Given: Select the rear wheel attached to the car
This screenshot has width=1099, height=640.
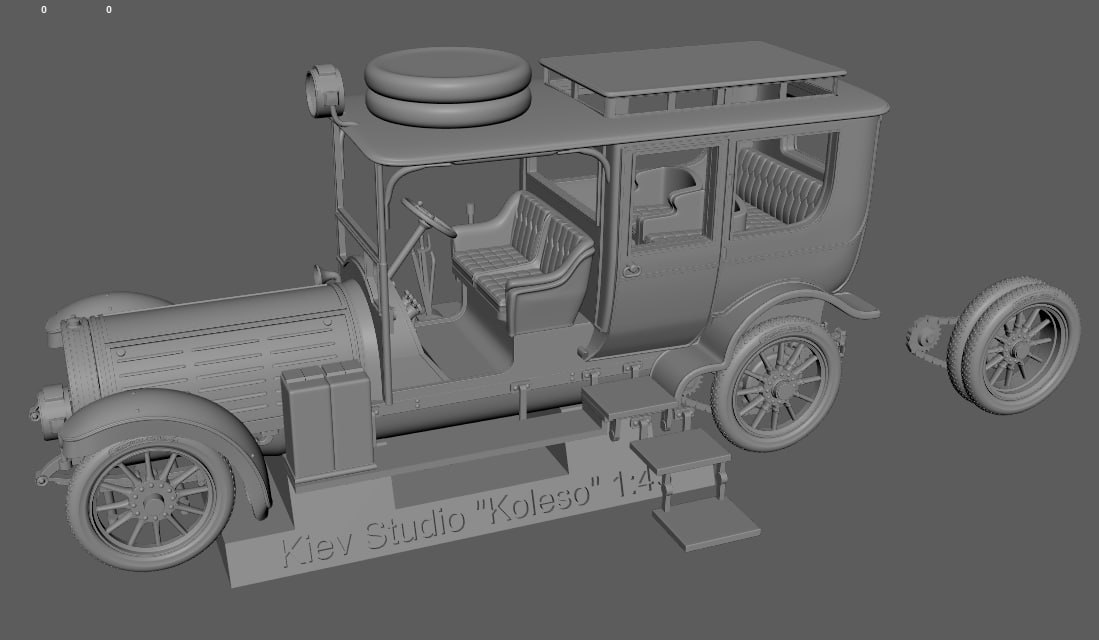Looking at the screenshot, I should [776, 385].
